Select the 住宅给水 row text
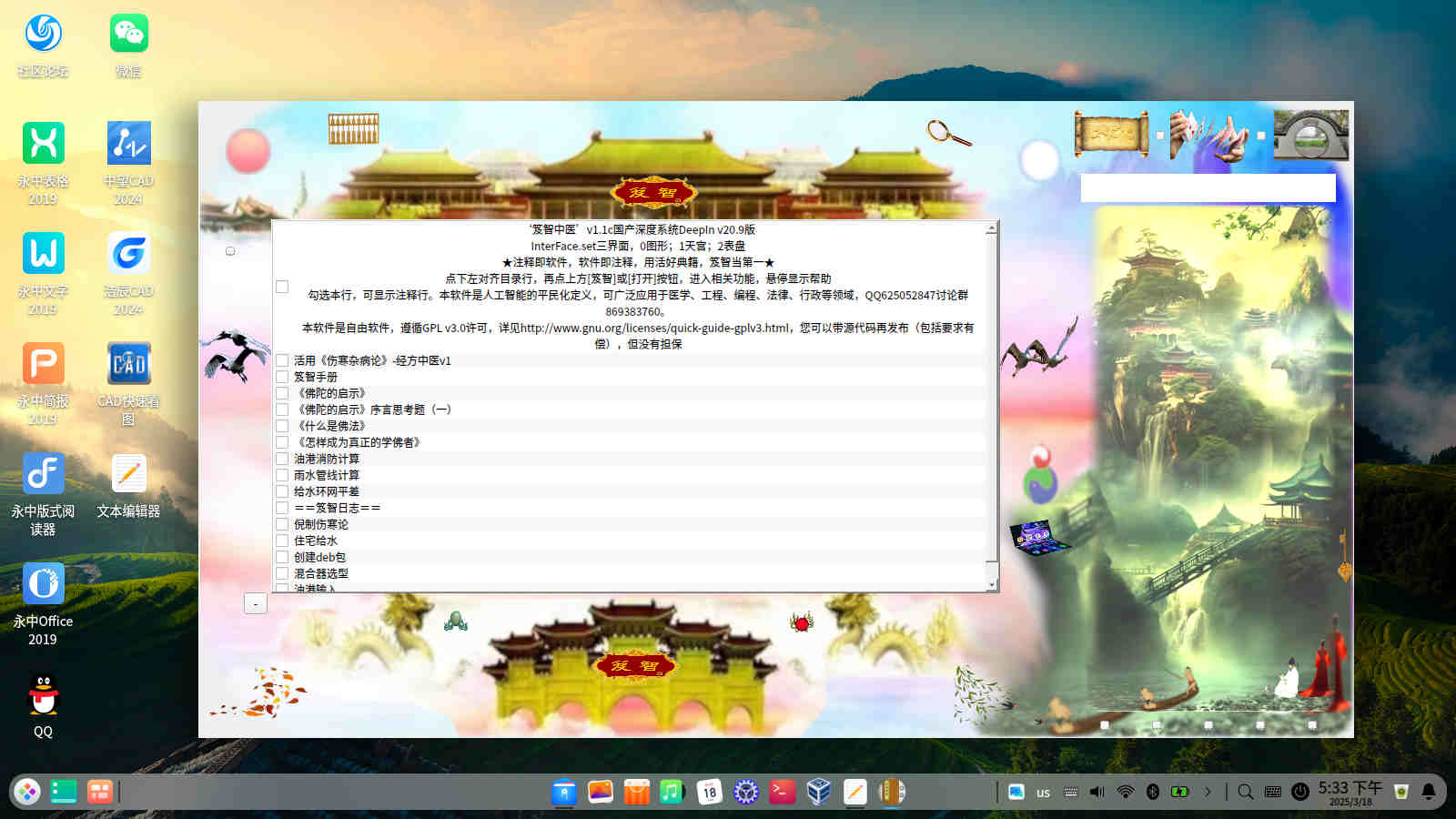 pyautogui.click(x=315, y=541)
